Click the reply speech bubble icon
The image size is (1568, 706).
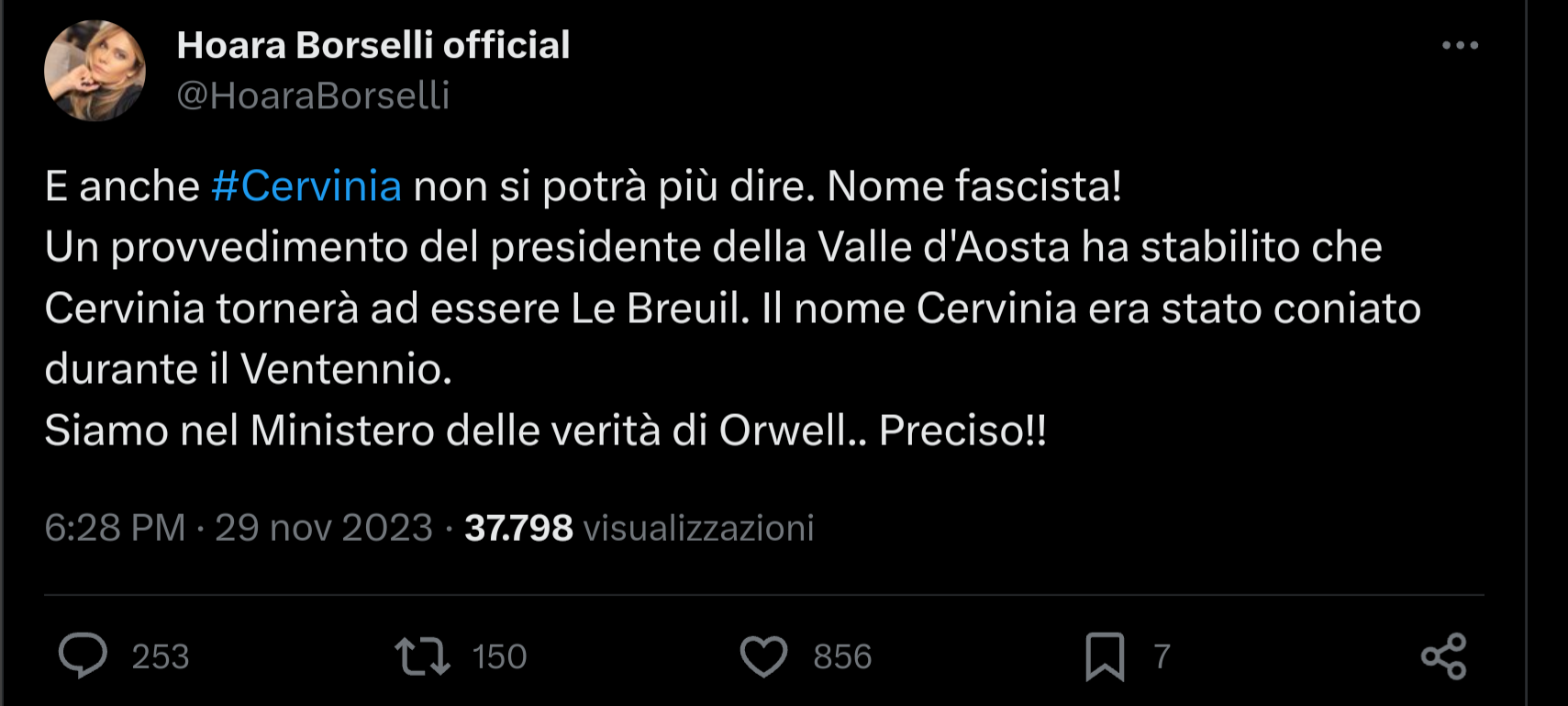[83, 656]
